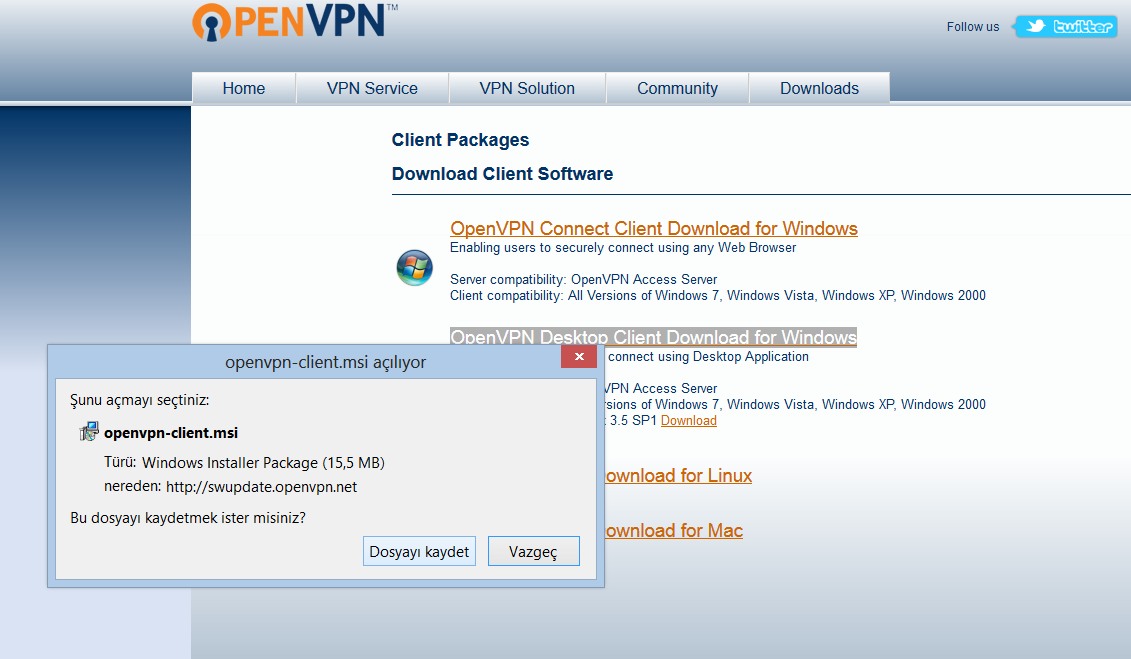Viewport: 1131px width, 659px height.
Task: Click the Windows logo icon
Action: tap(414, 268)
